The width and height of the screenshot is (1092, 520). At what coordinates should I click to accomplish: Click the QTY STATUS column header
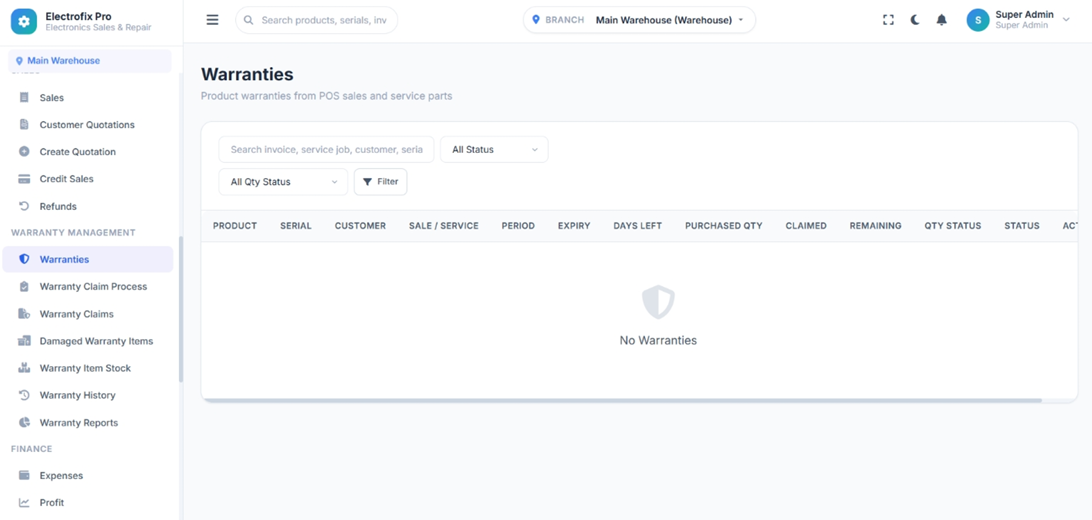[953, 226]
